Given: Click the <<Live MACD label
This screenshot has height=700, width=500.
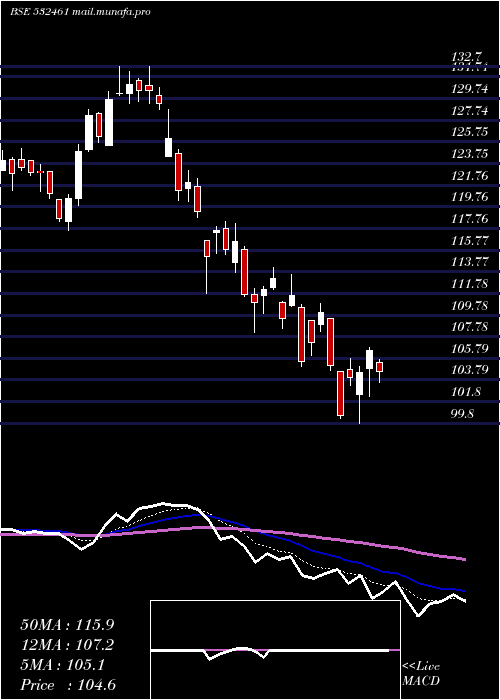Looking at the screenshot, I should 421,674.
